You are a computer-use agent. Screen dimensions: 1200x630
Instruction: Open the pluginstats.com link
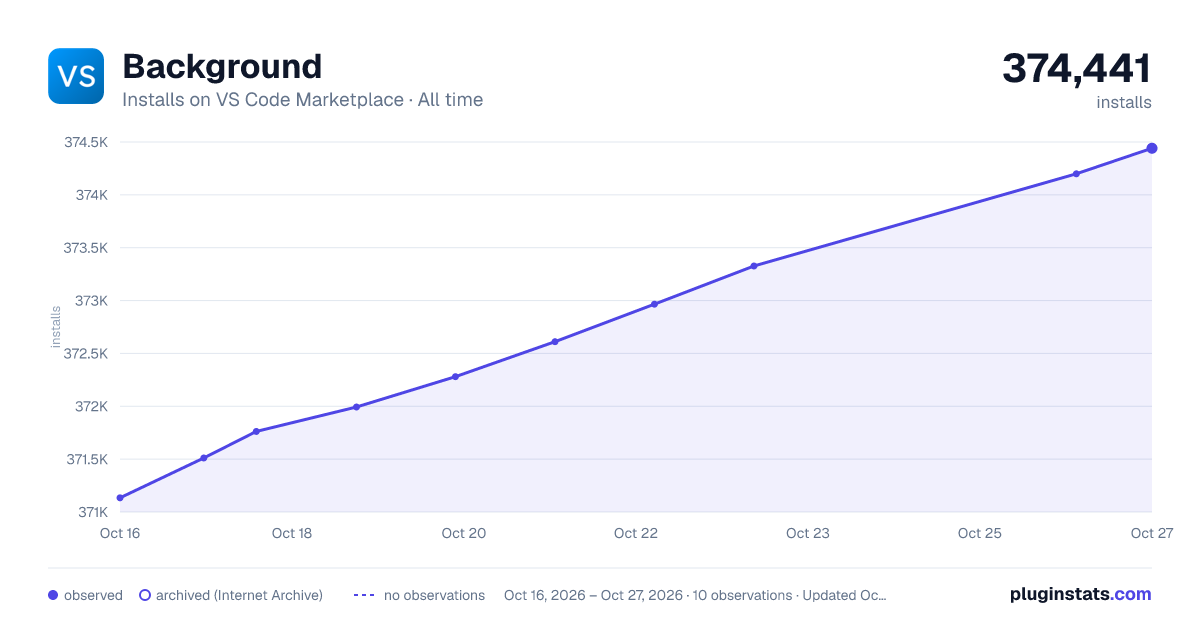click(x=1081, y=594)
